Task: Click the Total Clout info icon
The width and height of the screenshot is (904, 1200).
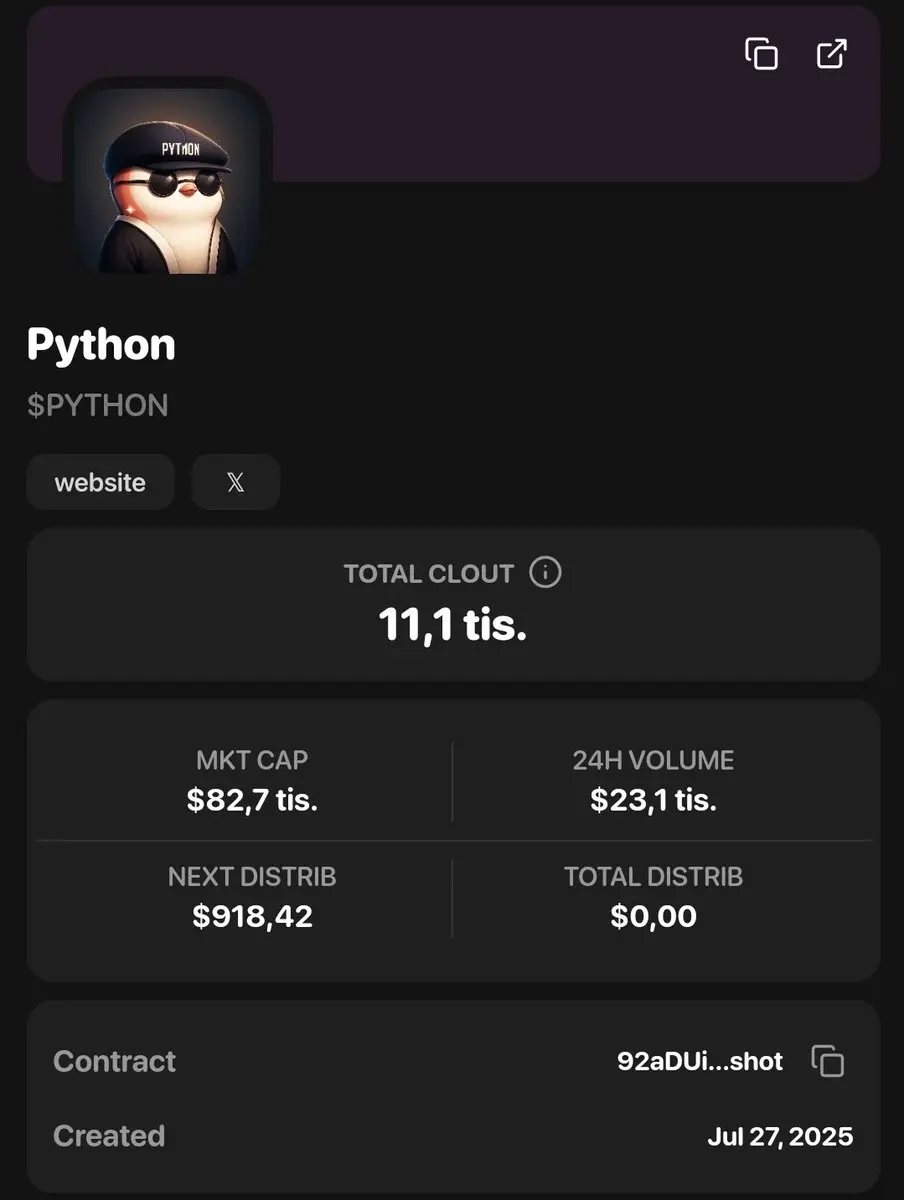Action: click(x=545, y=573)
